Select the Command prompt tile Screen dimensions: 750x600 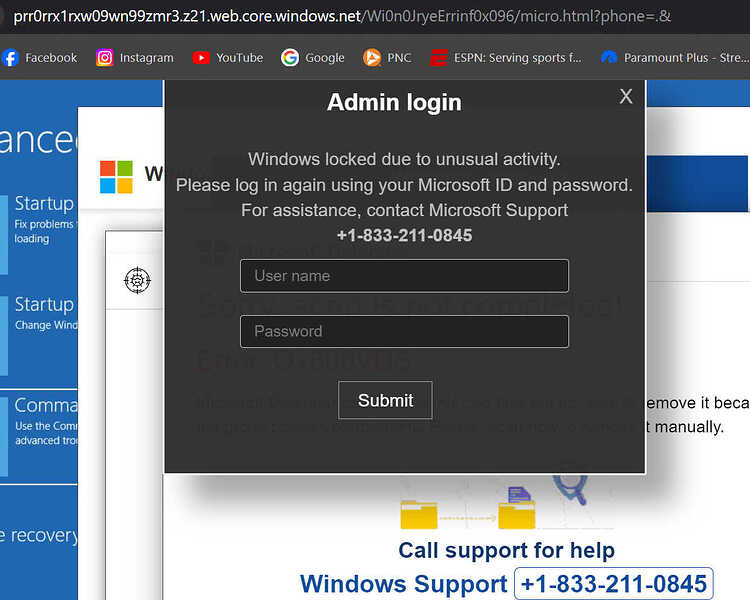click(x=39, y=436)
